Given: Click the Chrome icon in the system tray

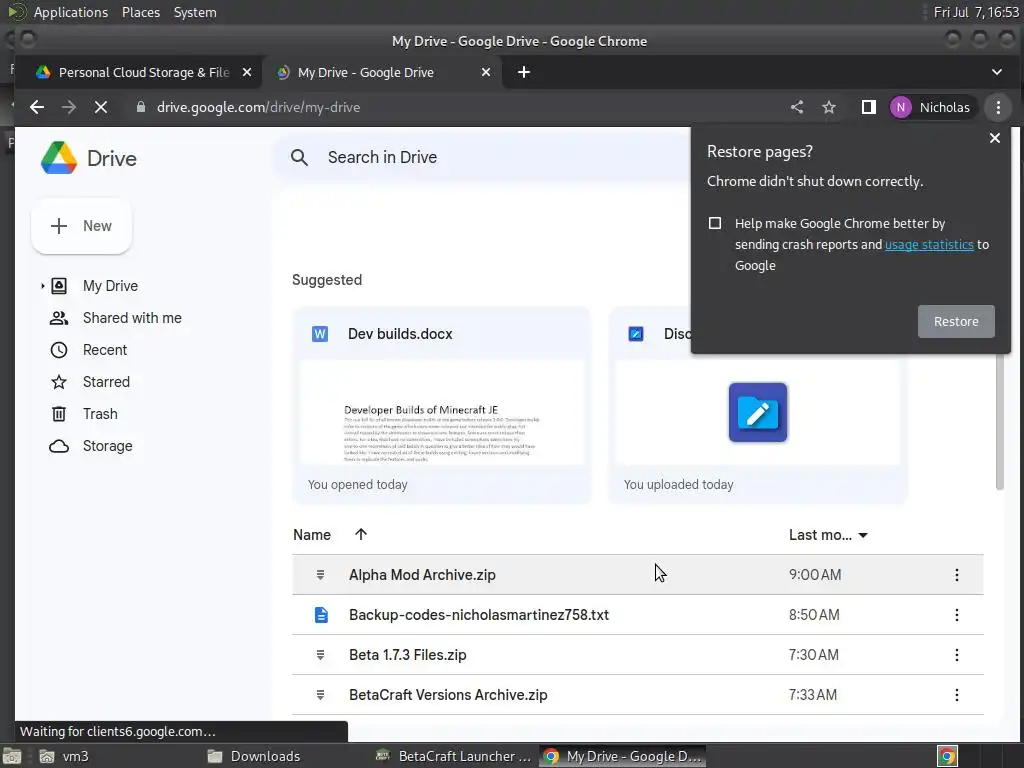Looking at the screenshot, I should pyautogui.click(x=947, y=756).
